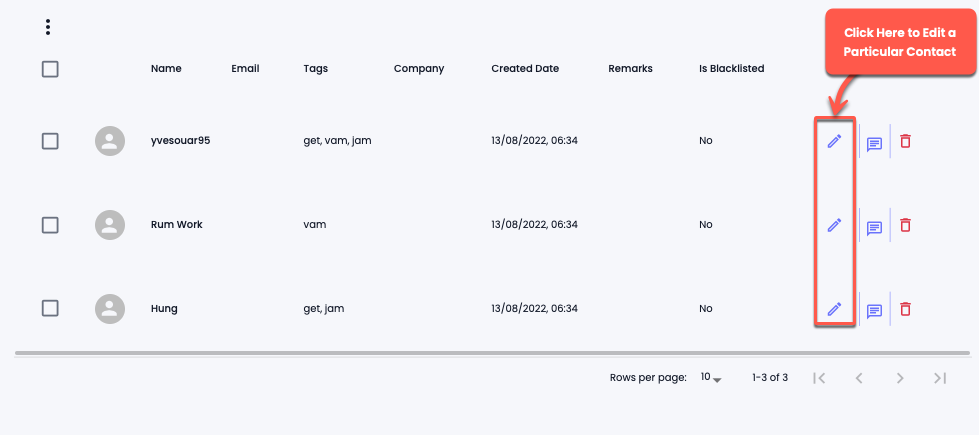This screenshot has height=435, width=979.
Task: Go to the next page arrow
Action: pos(900,378)
